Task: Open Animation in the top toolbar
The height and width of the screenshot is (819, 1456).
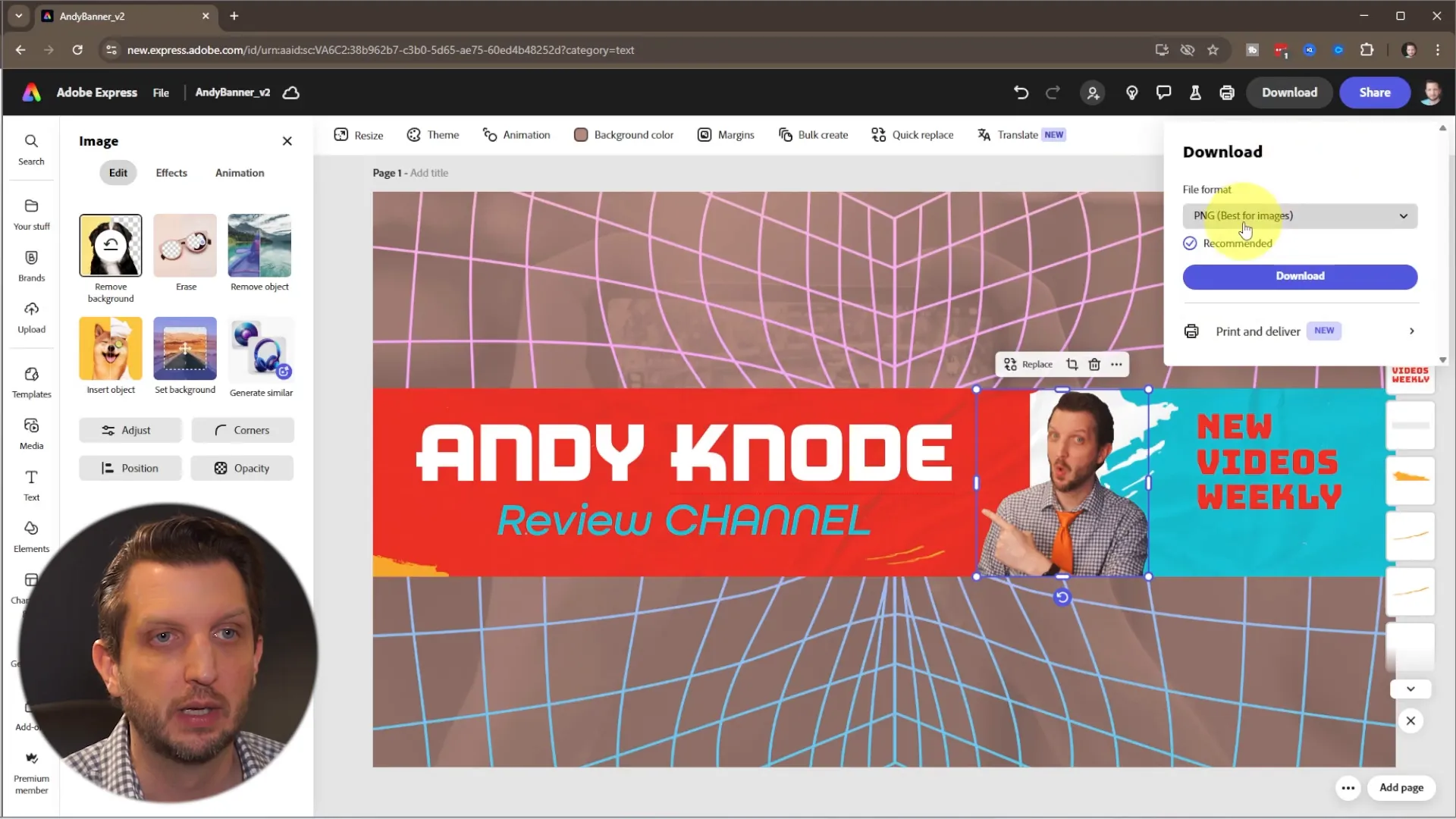Action: pos(516,135)
